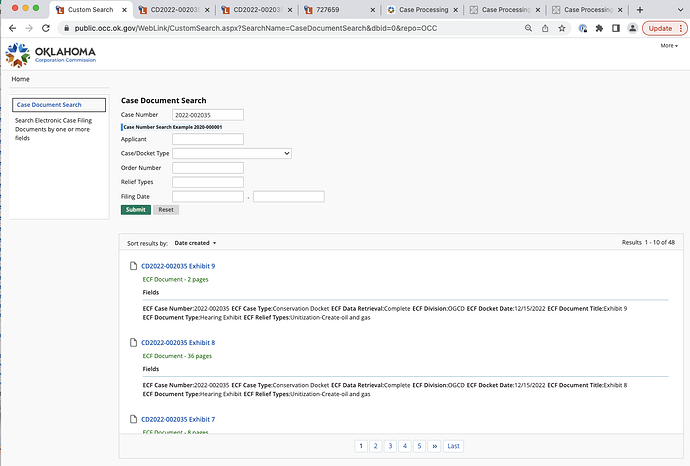Go to results page 5
This screenshot has height=466, width=690.
tap(419, 446)
